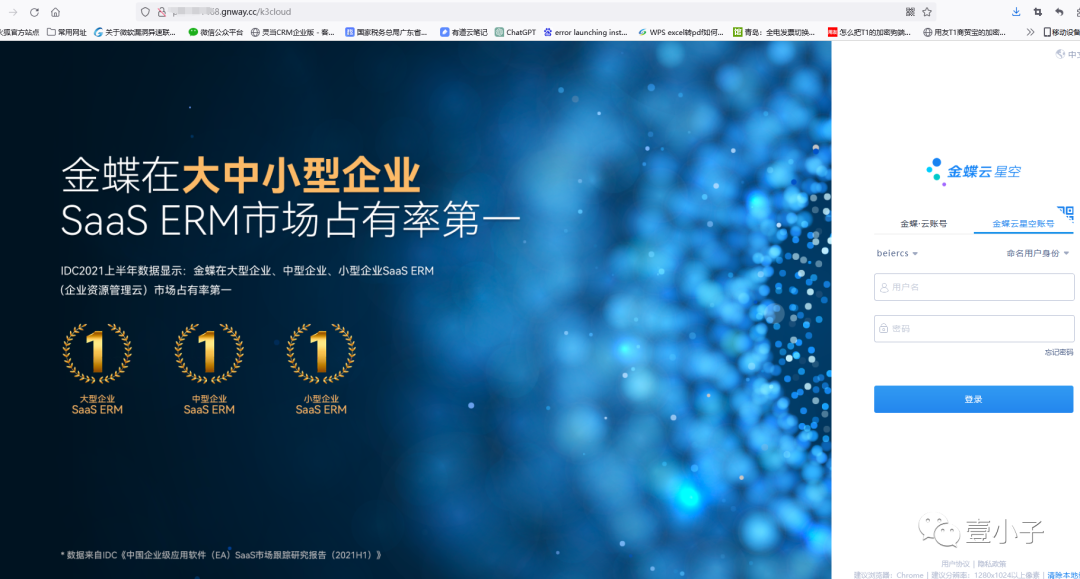Open the WPS excel转pdf bookmark
The width and height of the screenshot is (1080, 579).
click(681, 32)
